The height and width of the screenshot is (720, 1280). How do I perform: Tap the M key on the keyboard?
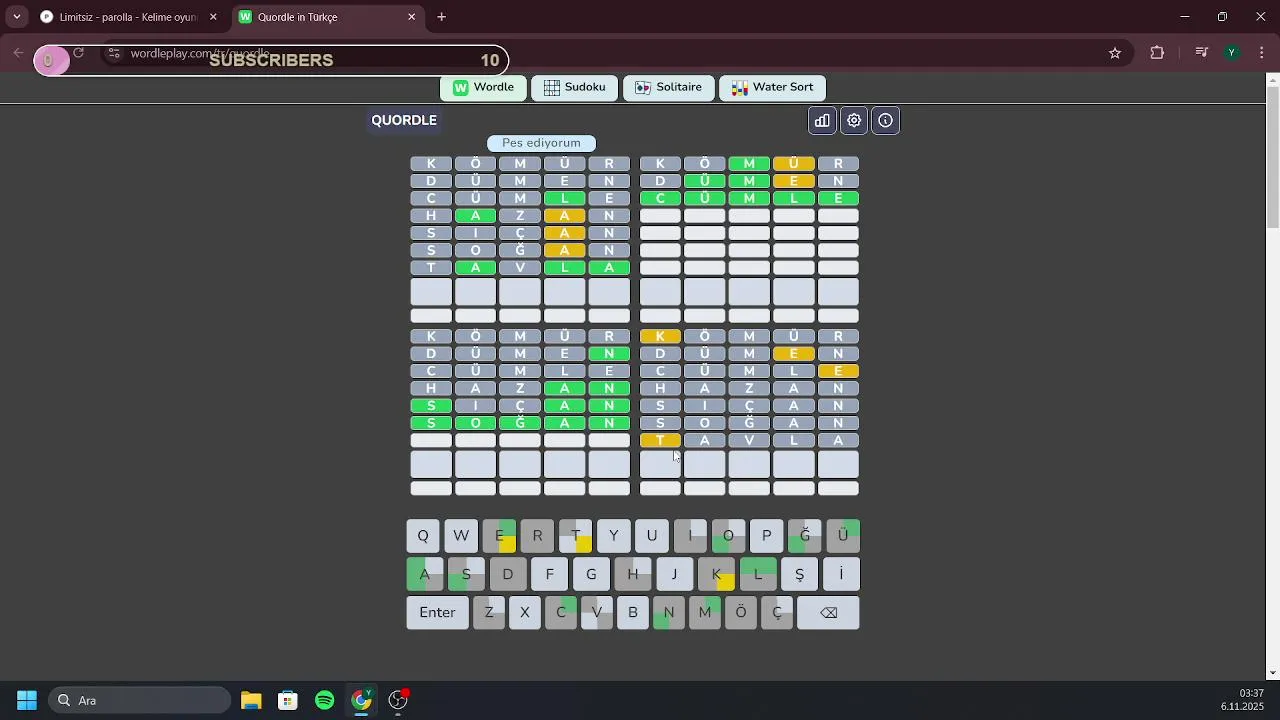705,612
